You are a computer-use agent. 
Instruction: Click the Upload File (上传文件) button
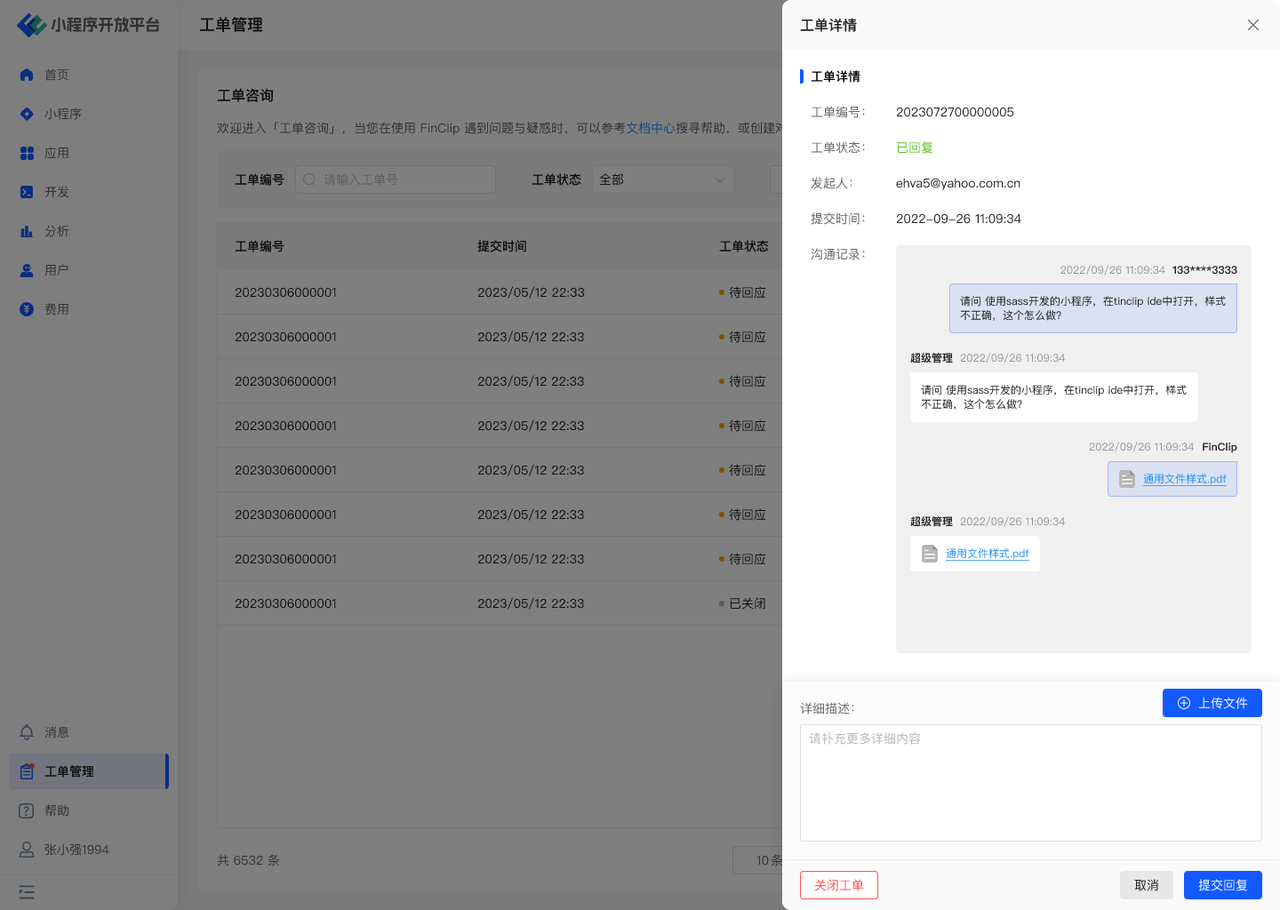pyautogui.click(x=1211, y=703)
